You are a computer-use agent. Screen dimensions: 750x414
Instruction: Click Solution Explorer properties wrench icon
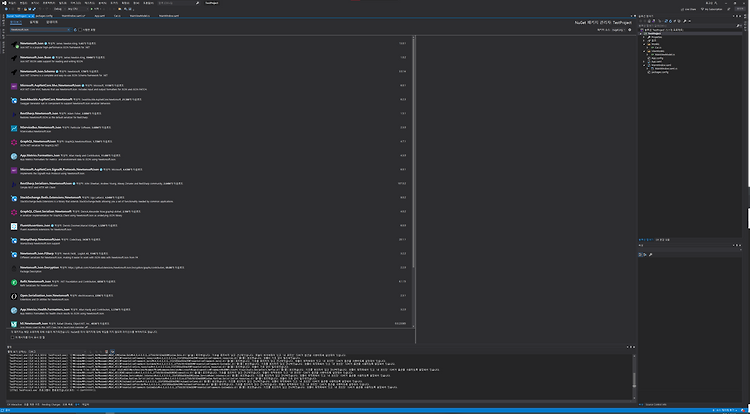point(684,21)
